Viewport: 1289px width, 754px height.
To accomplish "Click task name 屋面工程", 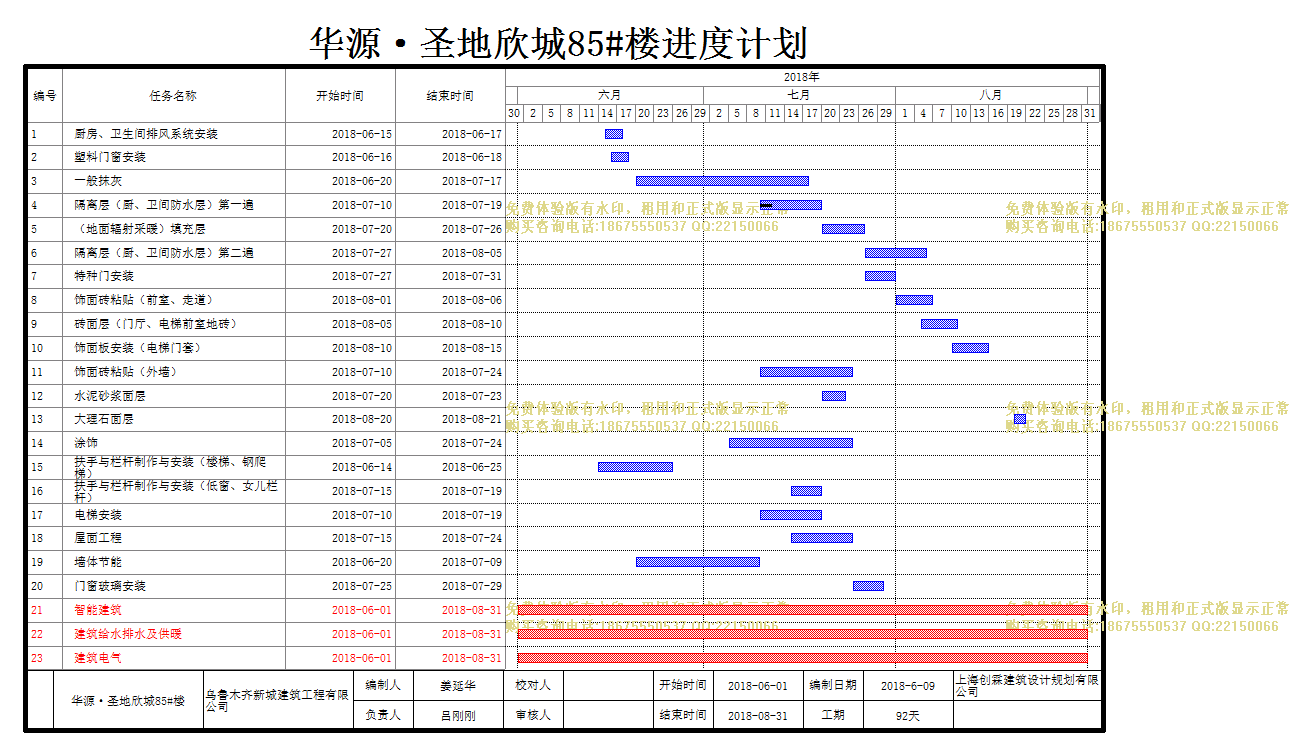I will (98, 538).
